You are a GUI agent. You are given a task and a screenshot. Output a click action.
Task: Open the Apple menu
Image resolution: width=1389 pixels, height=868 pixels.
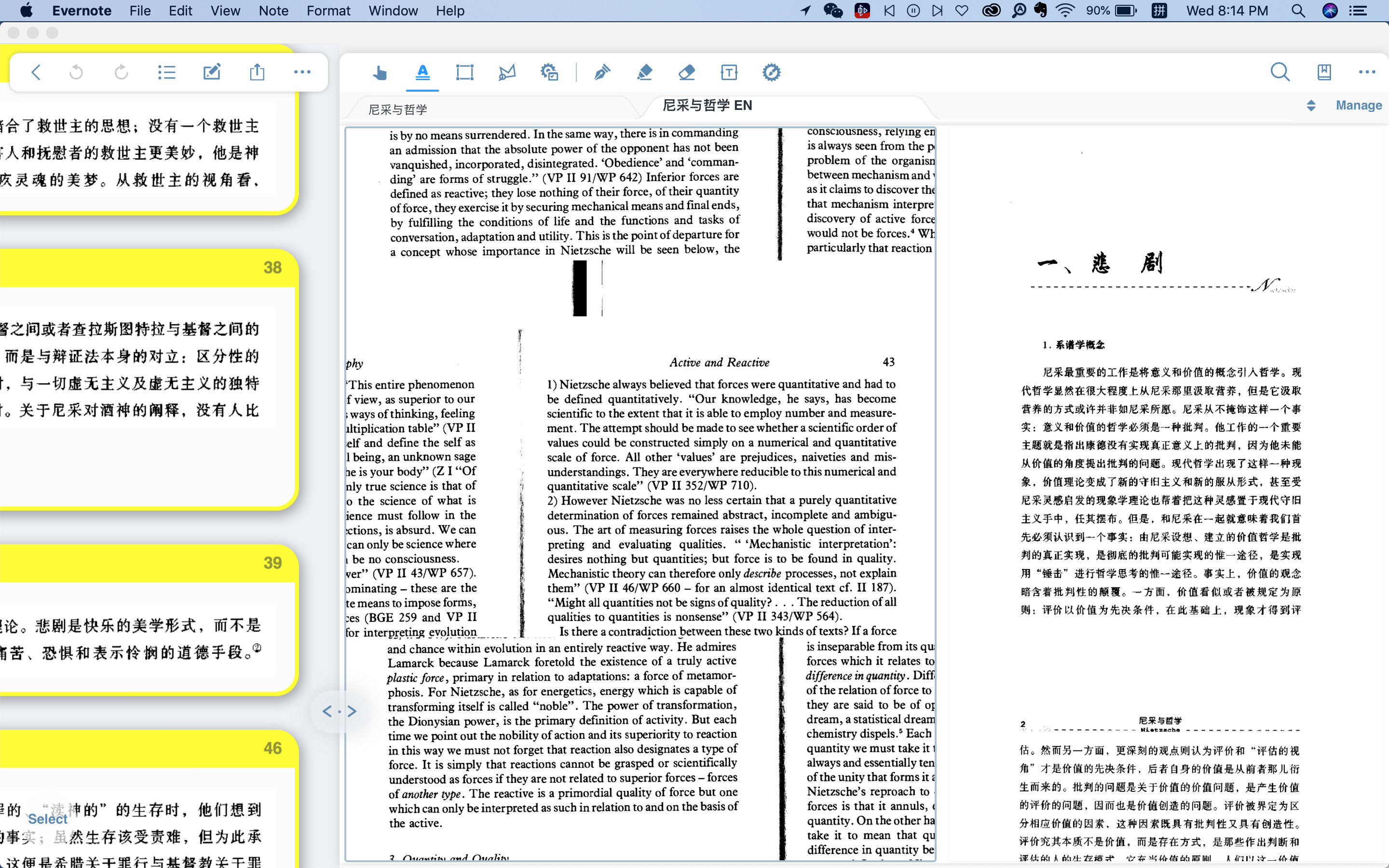[x=27, y=11]
